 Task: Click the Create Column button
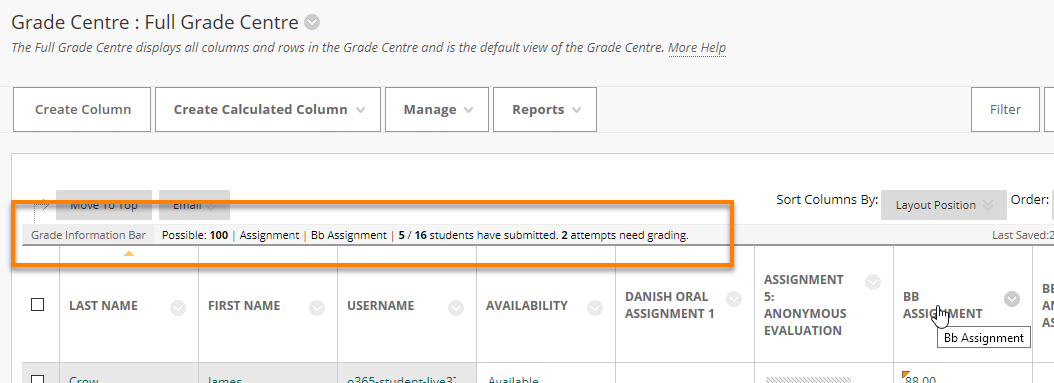[x=82, y=110]
